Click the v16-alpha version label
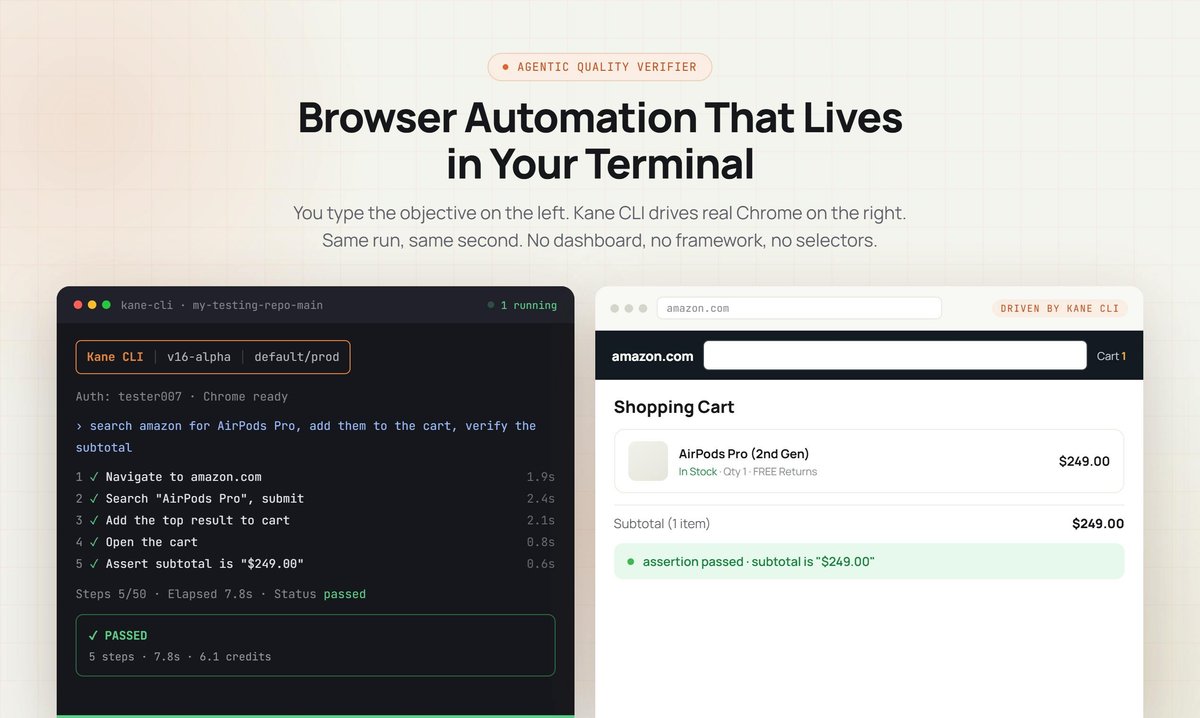 pos(199,357)
